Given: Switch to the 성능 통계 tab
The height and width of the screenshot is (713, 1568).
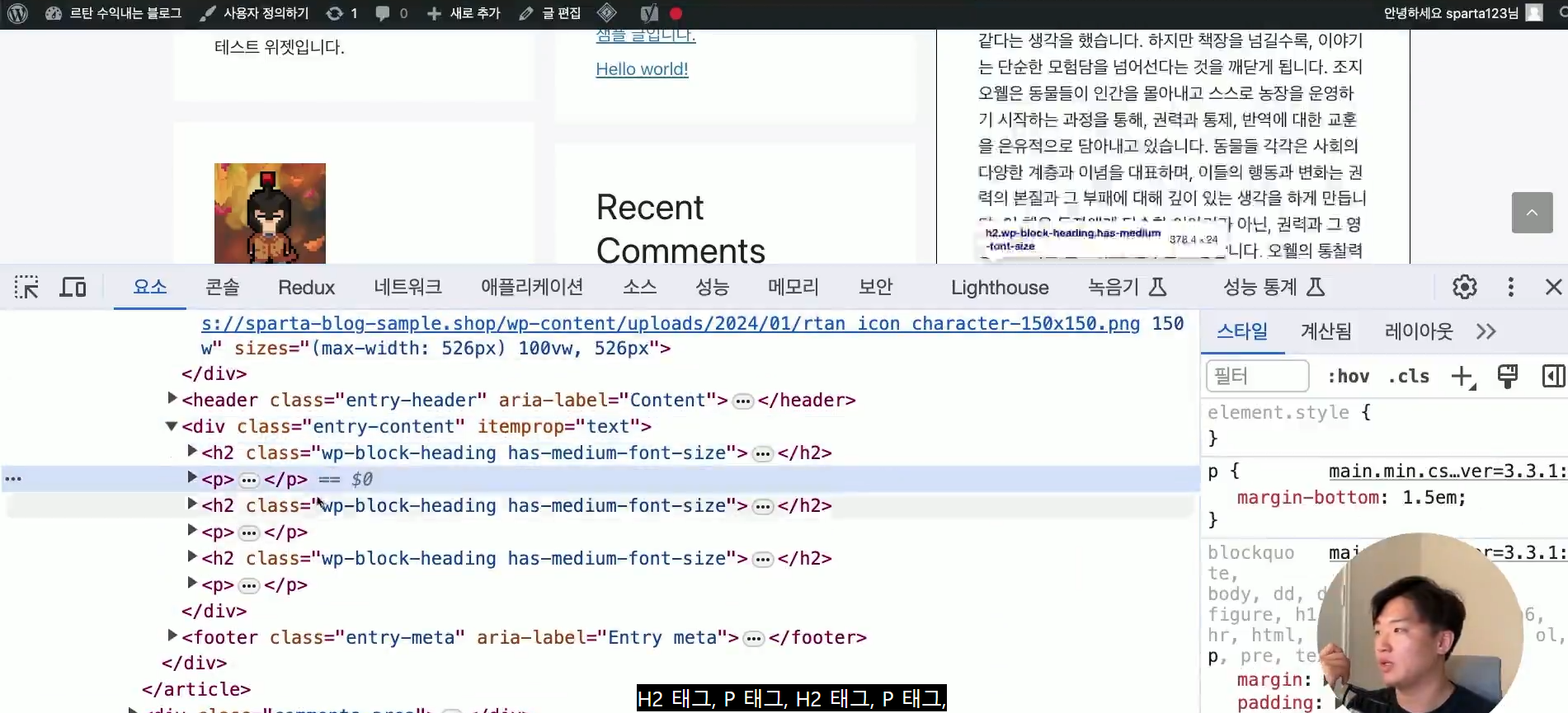Looking at the screenshot, I should coord(1274,287).
